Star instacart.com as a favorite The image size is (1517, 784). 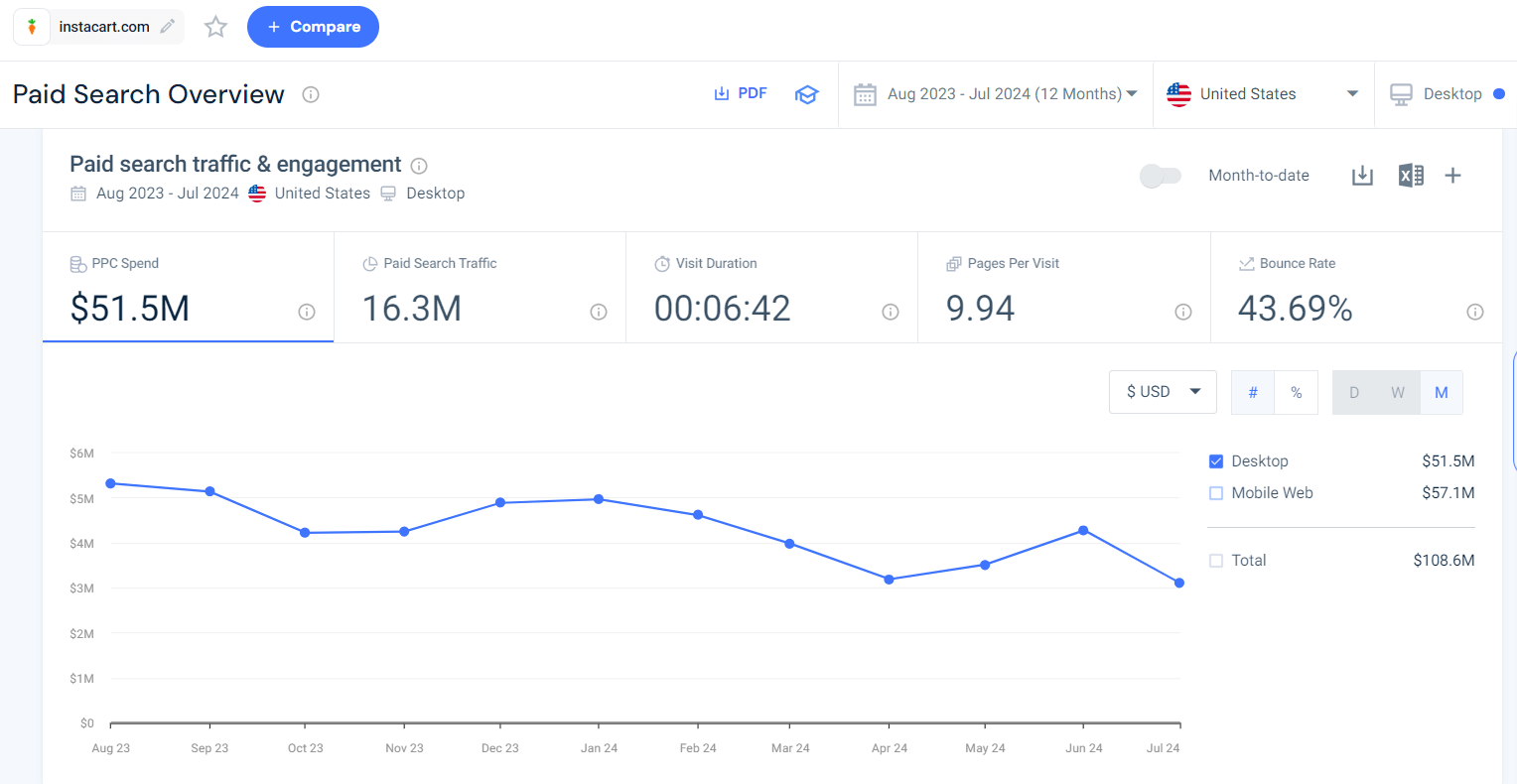pyautogui.click(x=215, y=27)
